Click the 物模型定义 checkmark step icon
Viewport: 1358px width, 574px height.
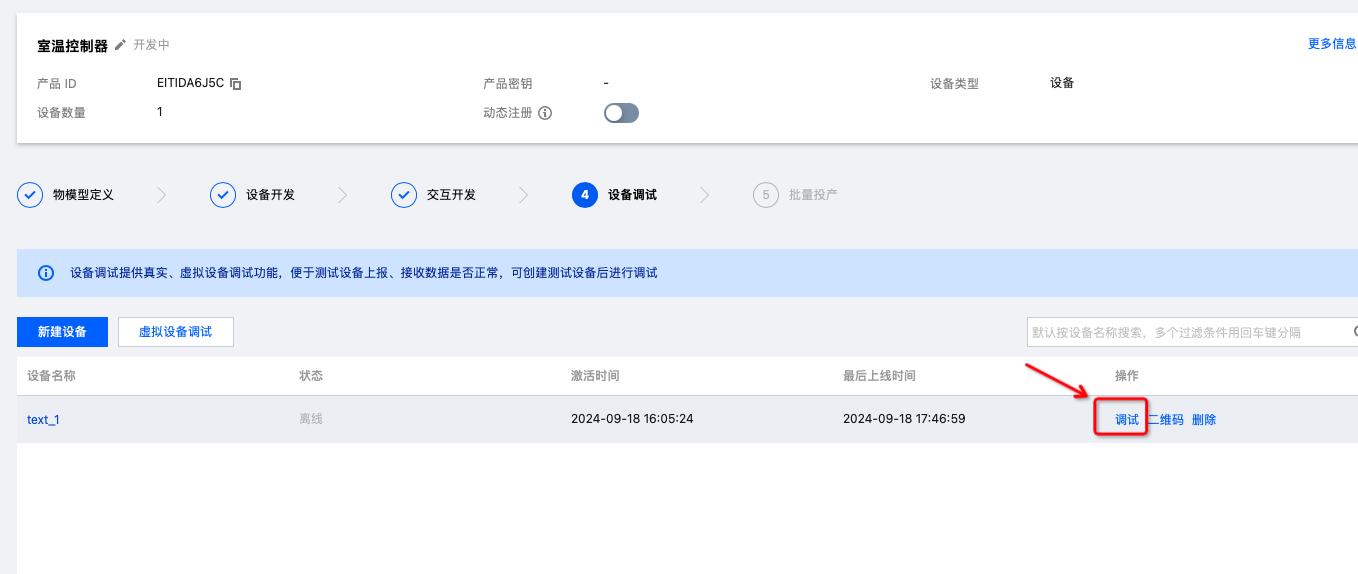[30, 195]
